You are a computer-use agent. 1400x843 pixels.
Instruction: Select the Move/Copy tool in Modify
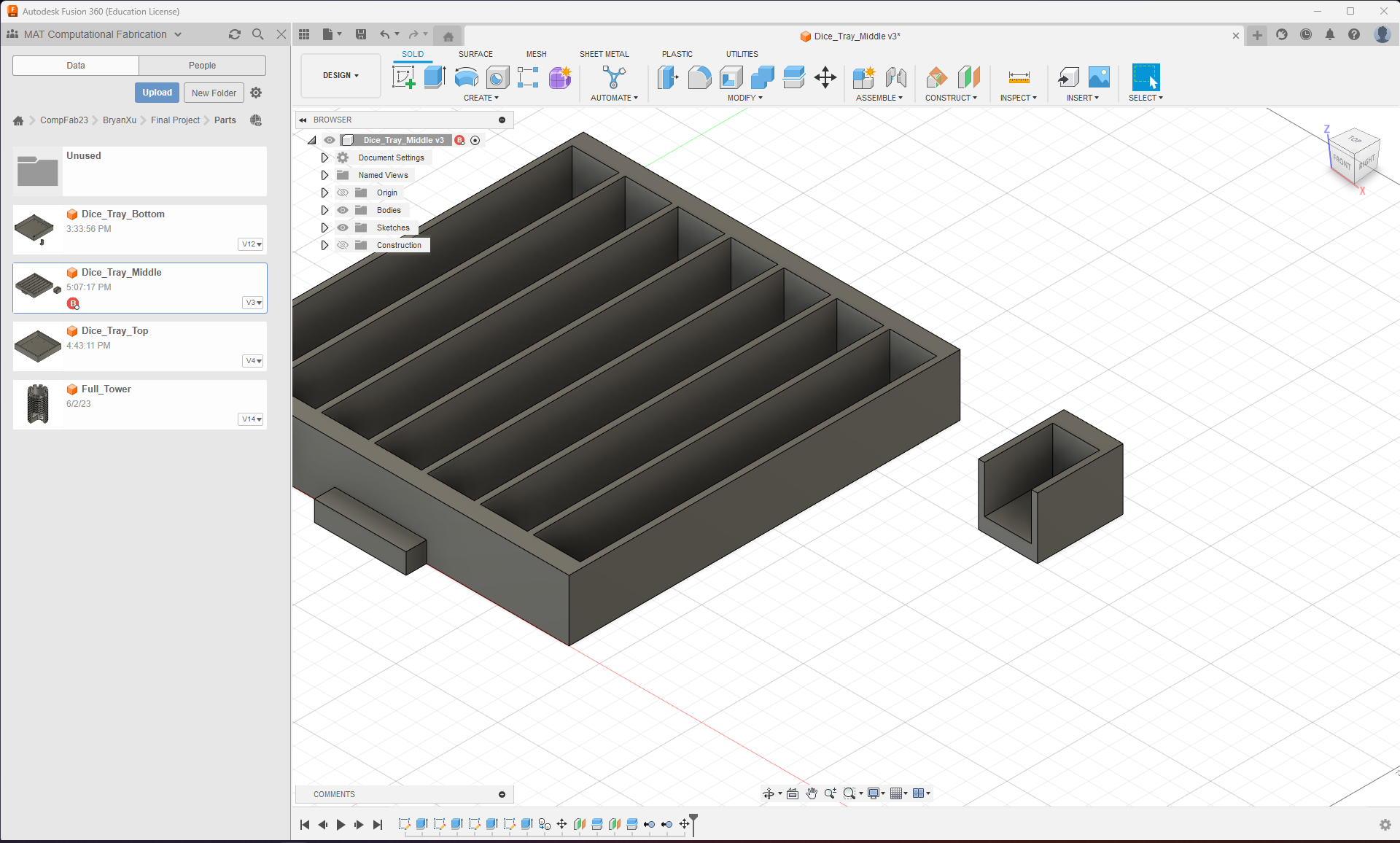(825, 78)
